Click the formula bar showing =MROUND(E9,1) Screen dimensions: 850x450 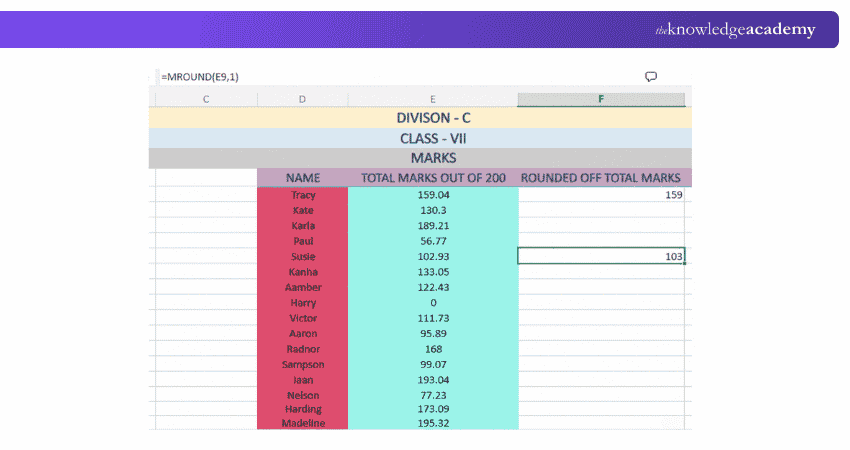401,77
